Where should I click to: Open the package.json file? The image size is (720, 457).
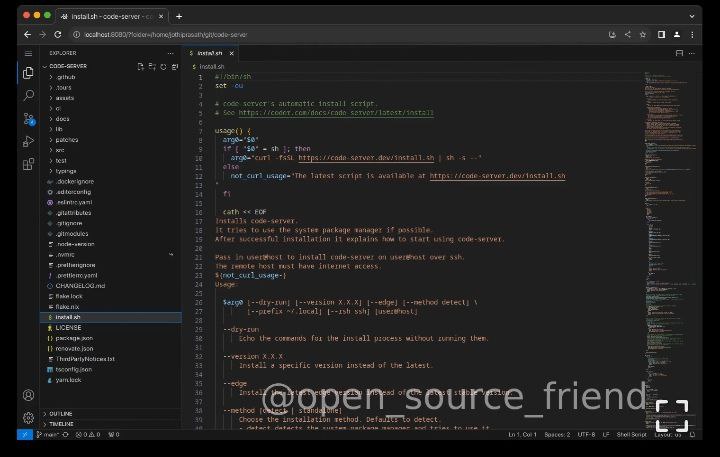coord(111,338)
